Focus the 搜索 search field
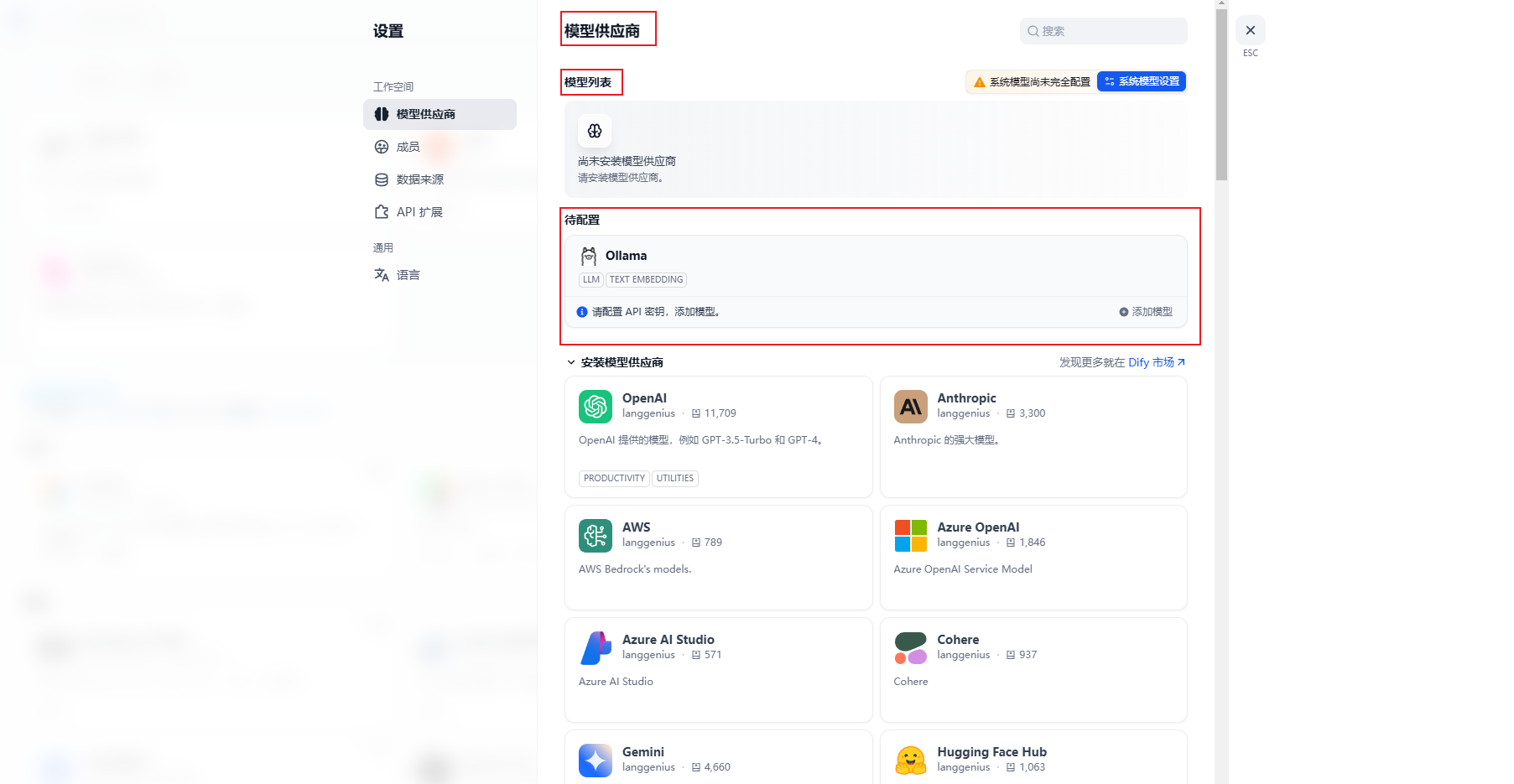 pyautogui.click(x=1103, y=31)
